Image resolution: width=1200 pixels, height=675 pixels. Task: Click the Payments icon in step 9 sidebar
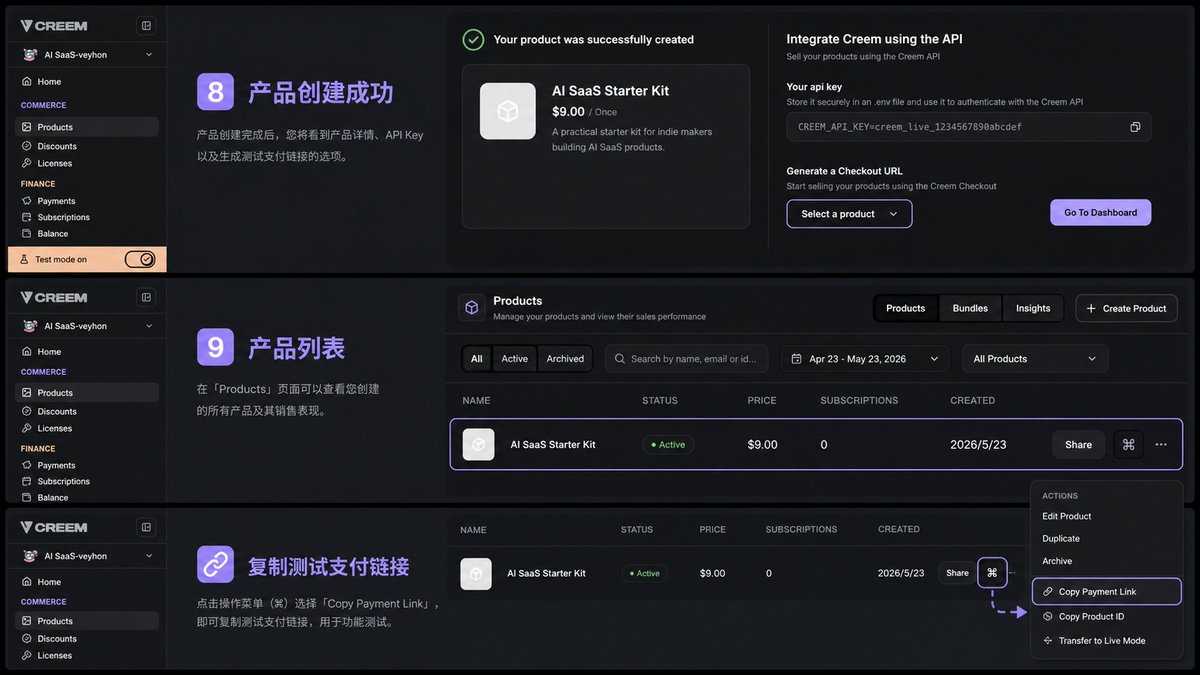[x=28, y=465]
